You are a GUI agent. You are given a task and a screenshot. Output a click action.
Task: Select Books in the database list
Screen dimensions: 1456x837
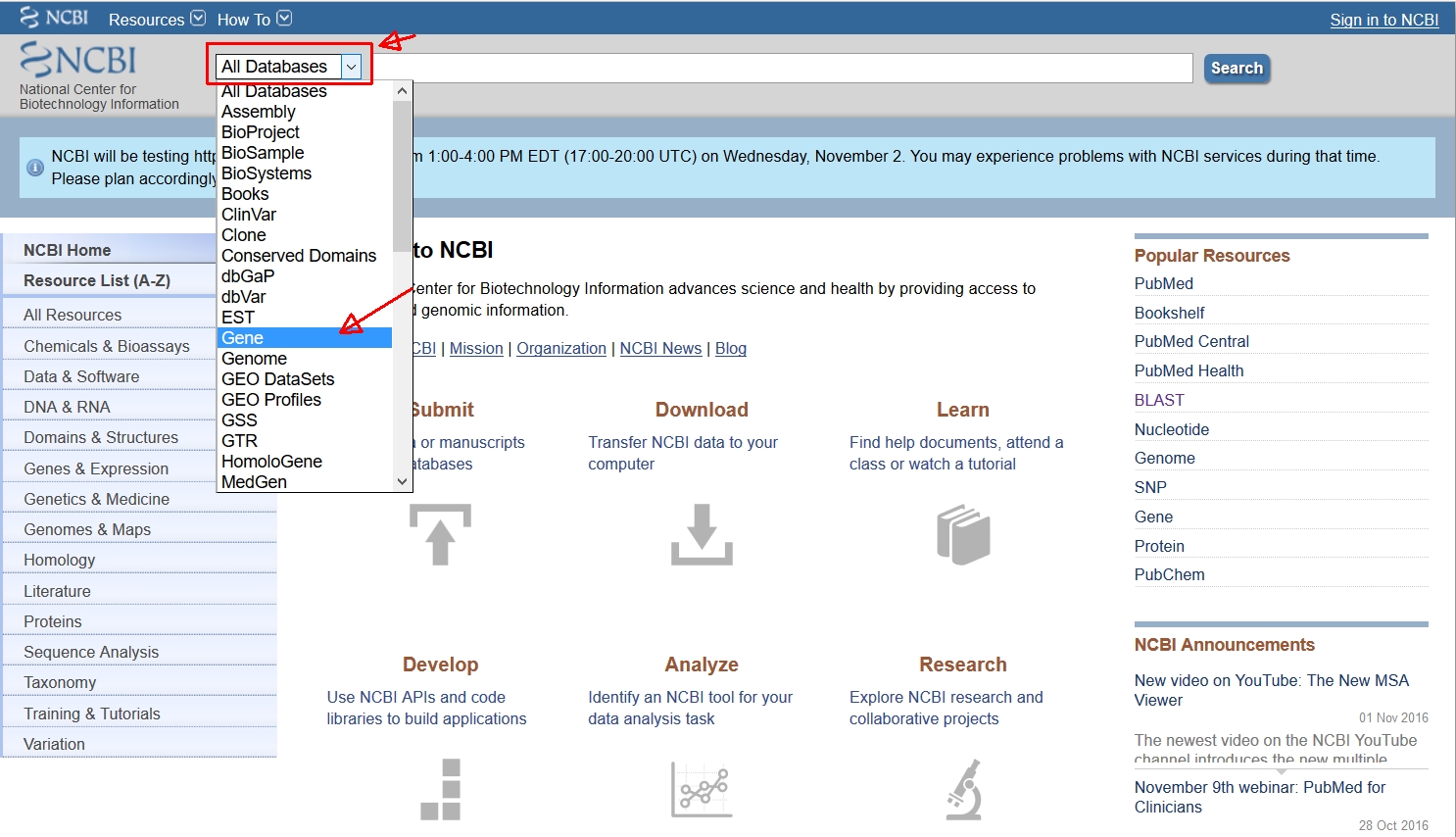[x=304, y=194]
